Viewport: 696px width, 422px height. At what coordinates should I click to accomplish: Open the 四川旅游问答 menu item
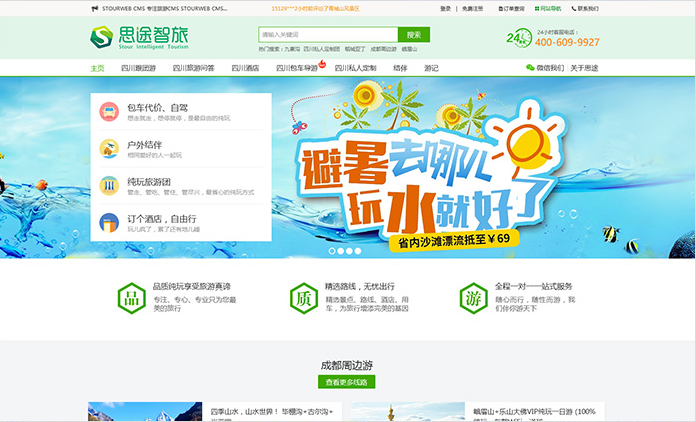click(x=194, y=68)
